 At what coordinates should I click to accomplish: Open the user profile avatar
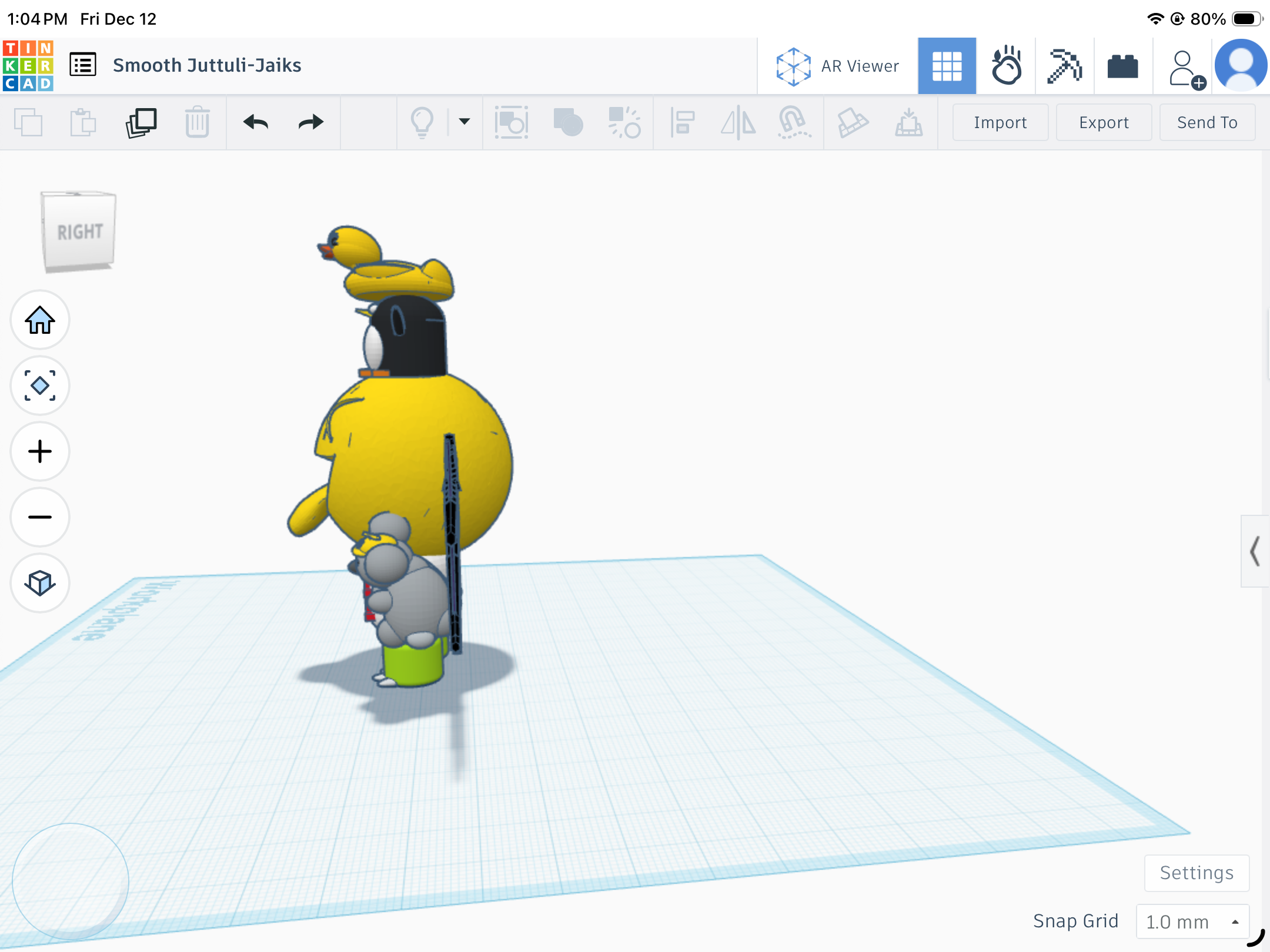[x=1241, y=65]
